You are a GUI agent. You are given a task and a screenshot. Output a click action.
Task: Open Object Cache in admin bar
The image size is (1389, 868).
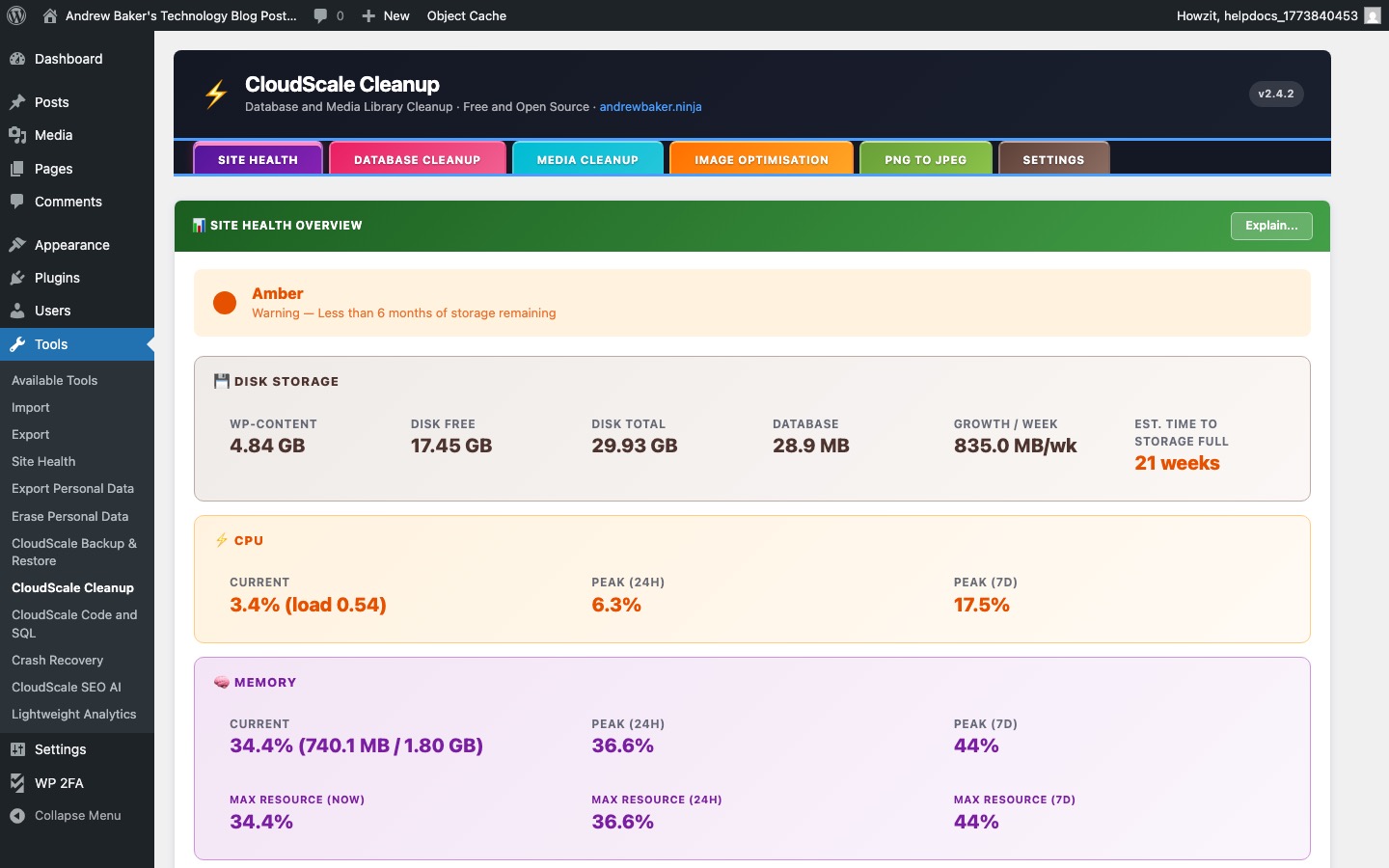click(x=466, y=15)
